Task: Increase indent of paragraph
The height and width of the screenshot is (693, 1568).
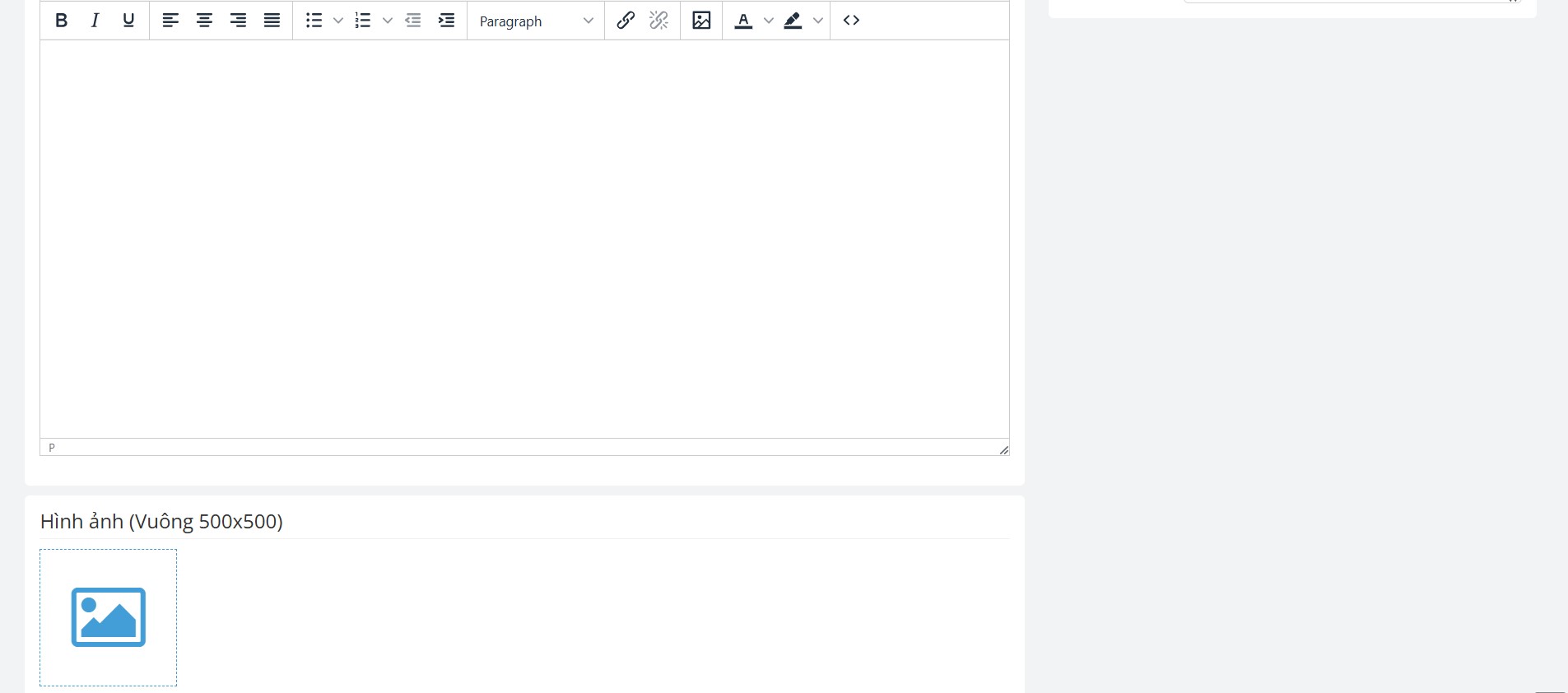Action: click(447, 21)
